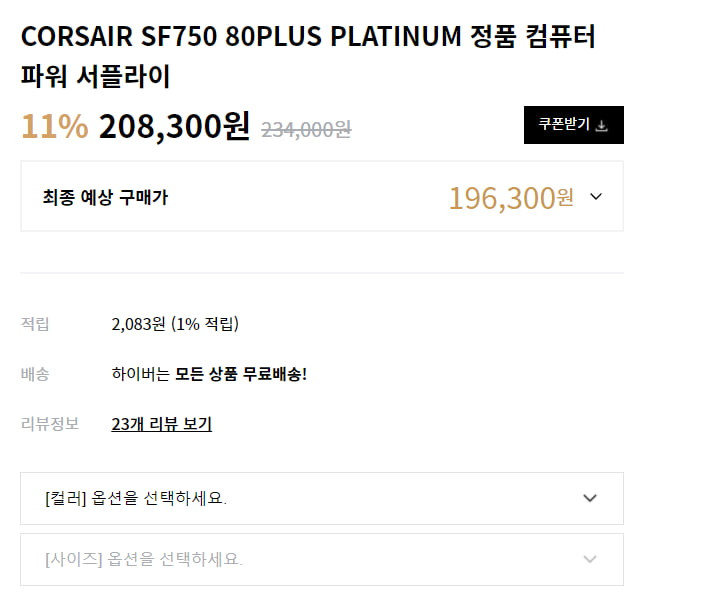Click the 리뷰정보 row label

pos(50,423)
